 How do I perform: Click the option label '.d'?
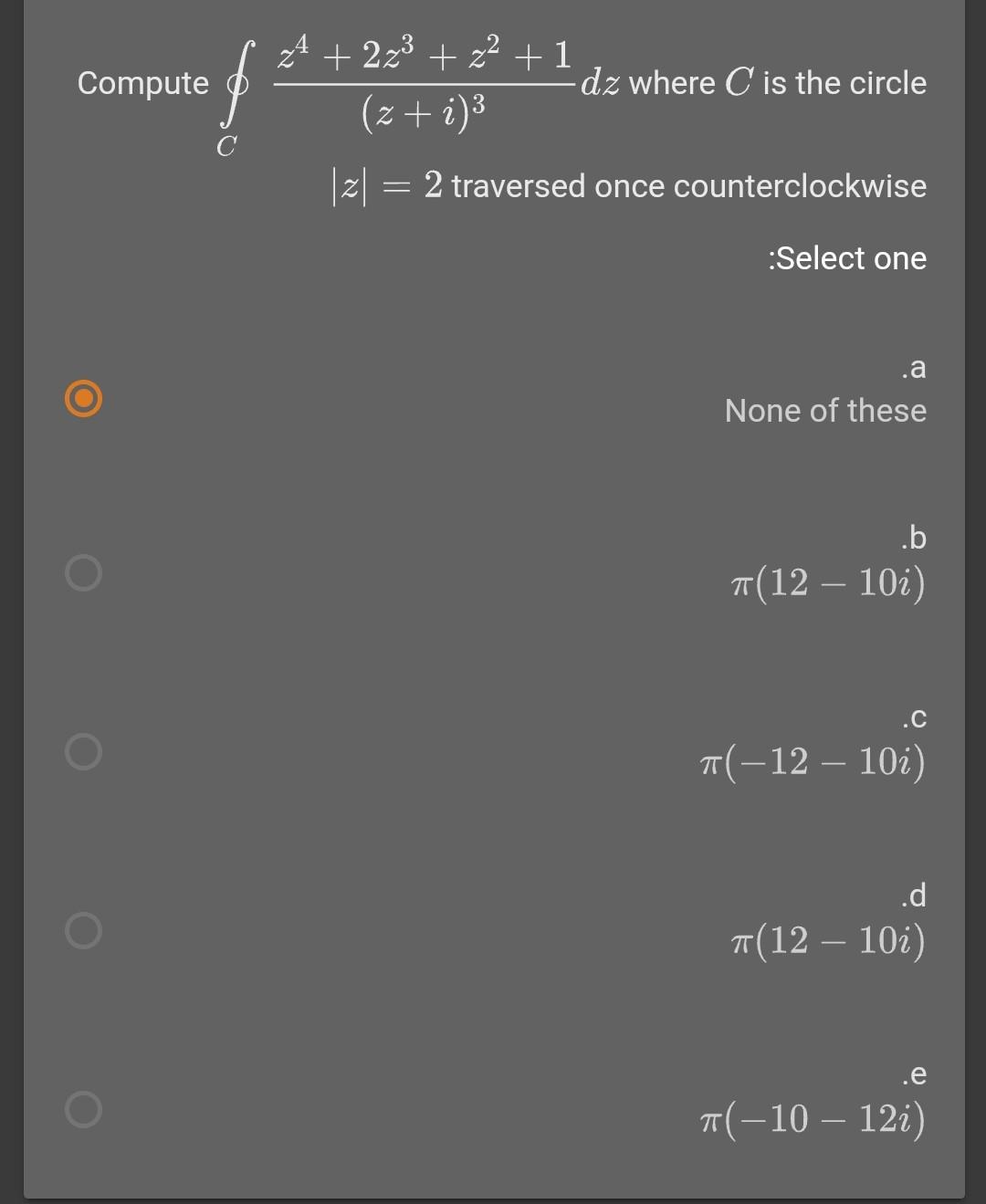point(912,895)
